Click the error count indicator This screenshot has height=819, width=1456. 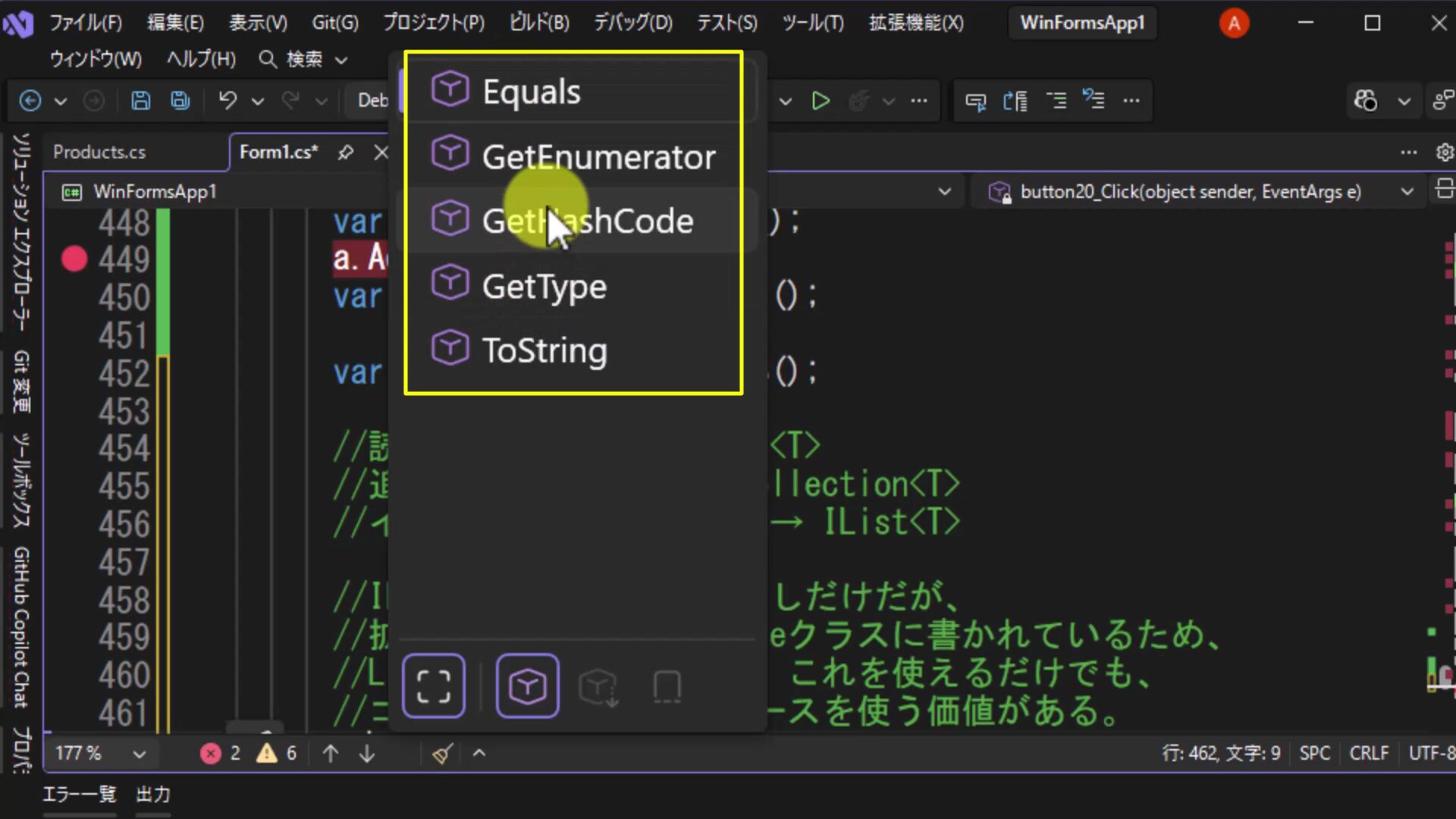click(221, 753)
